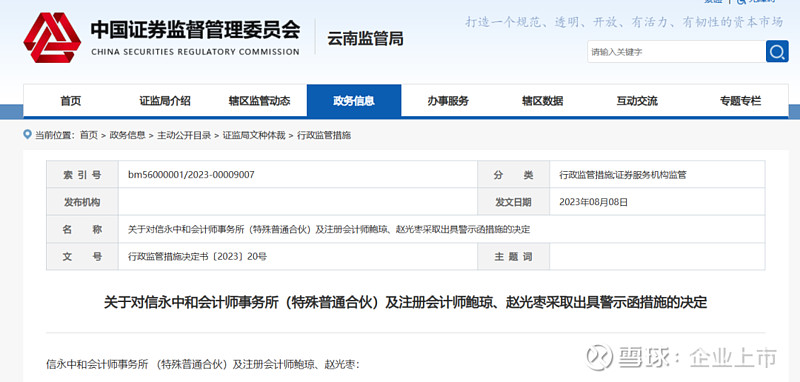This screenshot has width=800, height=382.
Task: Open the 证监局介绍 navigation tab
Action: tap(165, 101)
